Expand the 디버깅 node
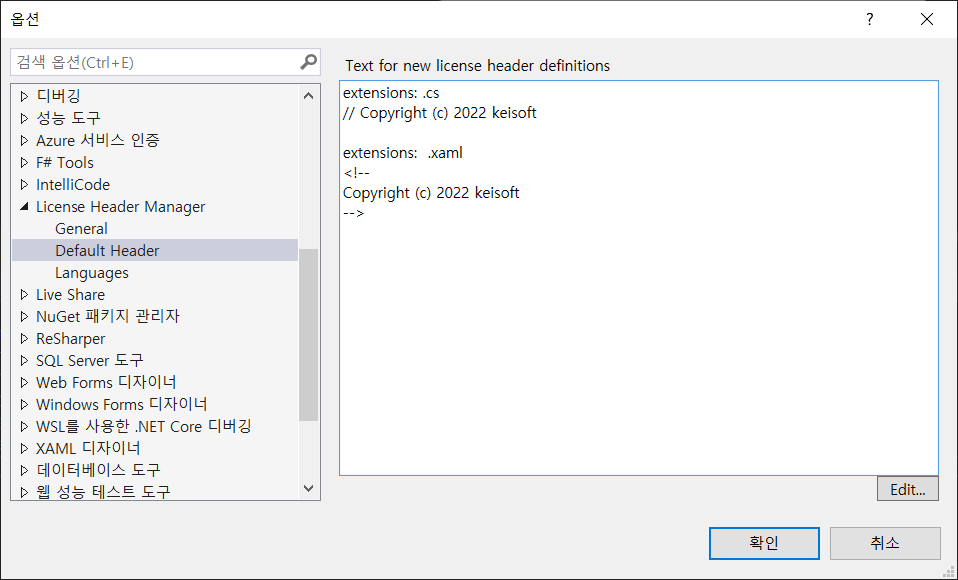This screenshot has width=958, height=580. coord(24,96)
